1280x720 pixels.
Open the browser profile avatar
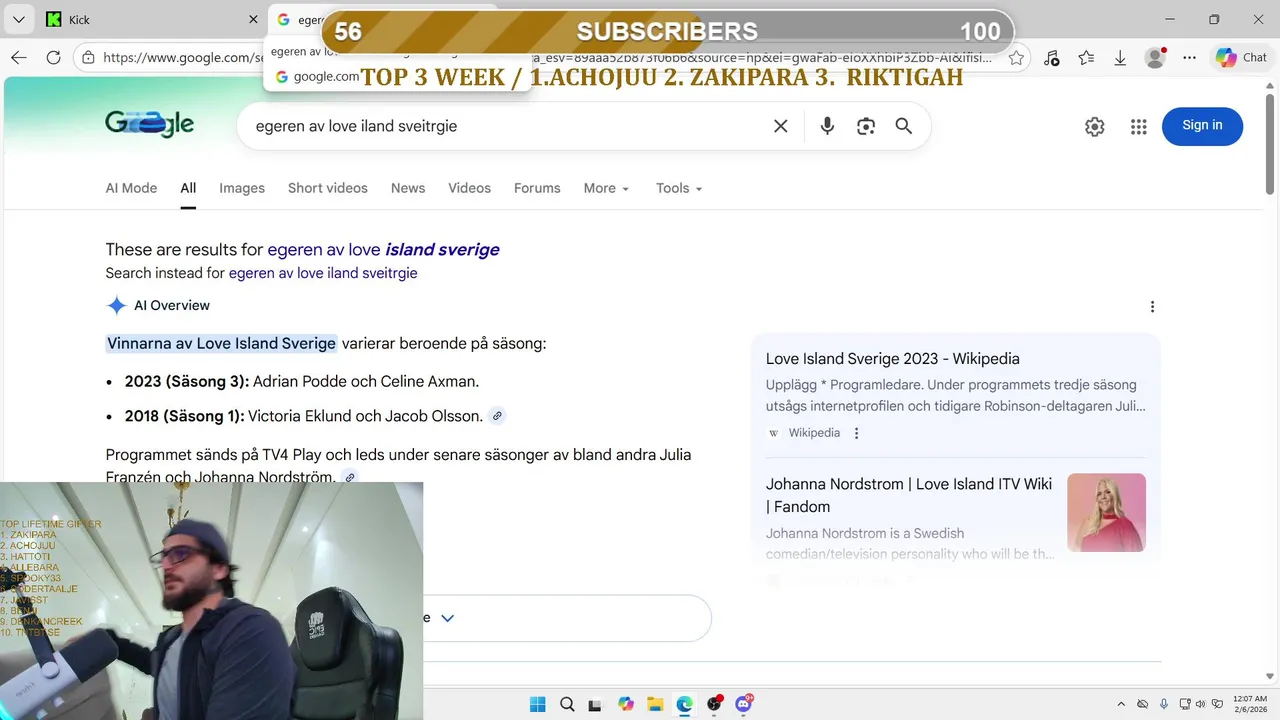coord(1155,58)
